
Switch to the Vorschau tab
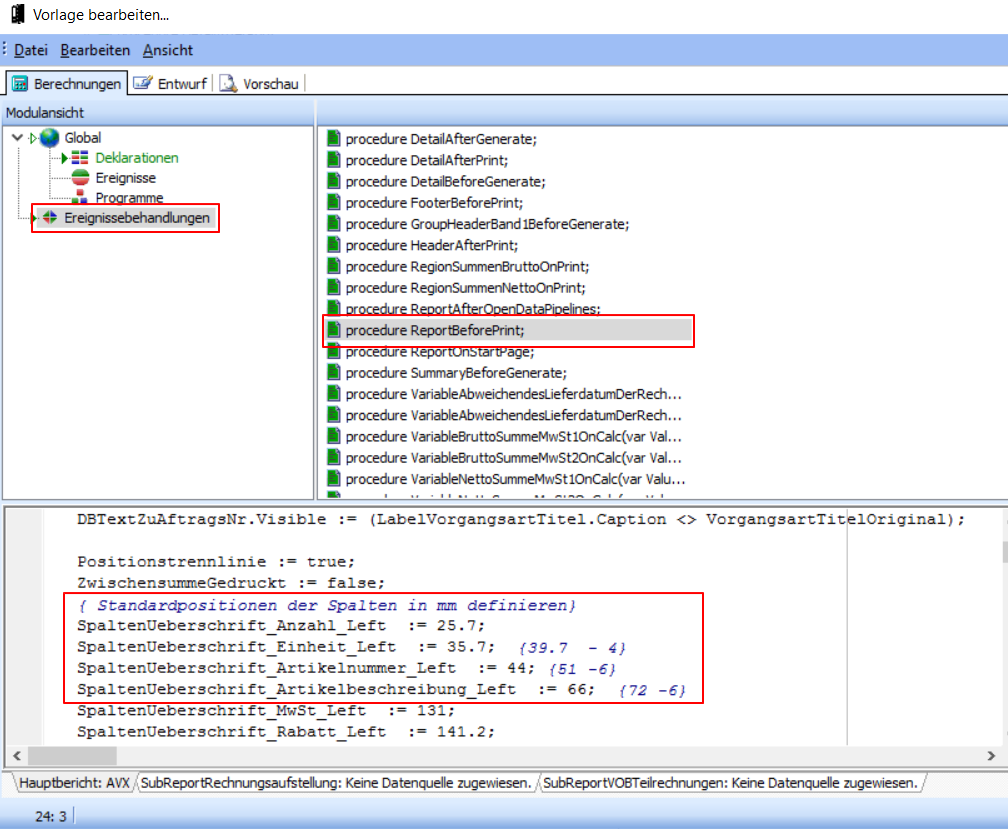point(259,84)
